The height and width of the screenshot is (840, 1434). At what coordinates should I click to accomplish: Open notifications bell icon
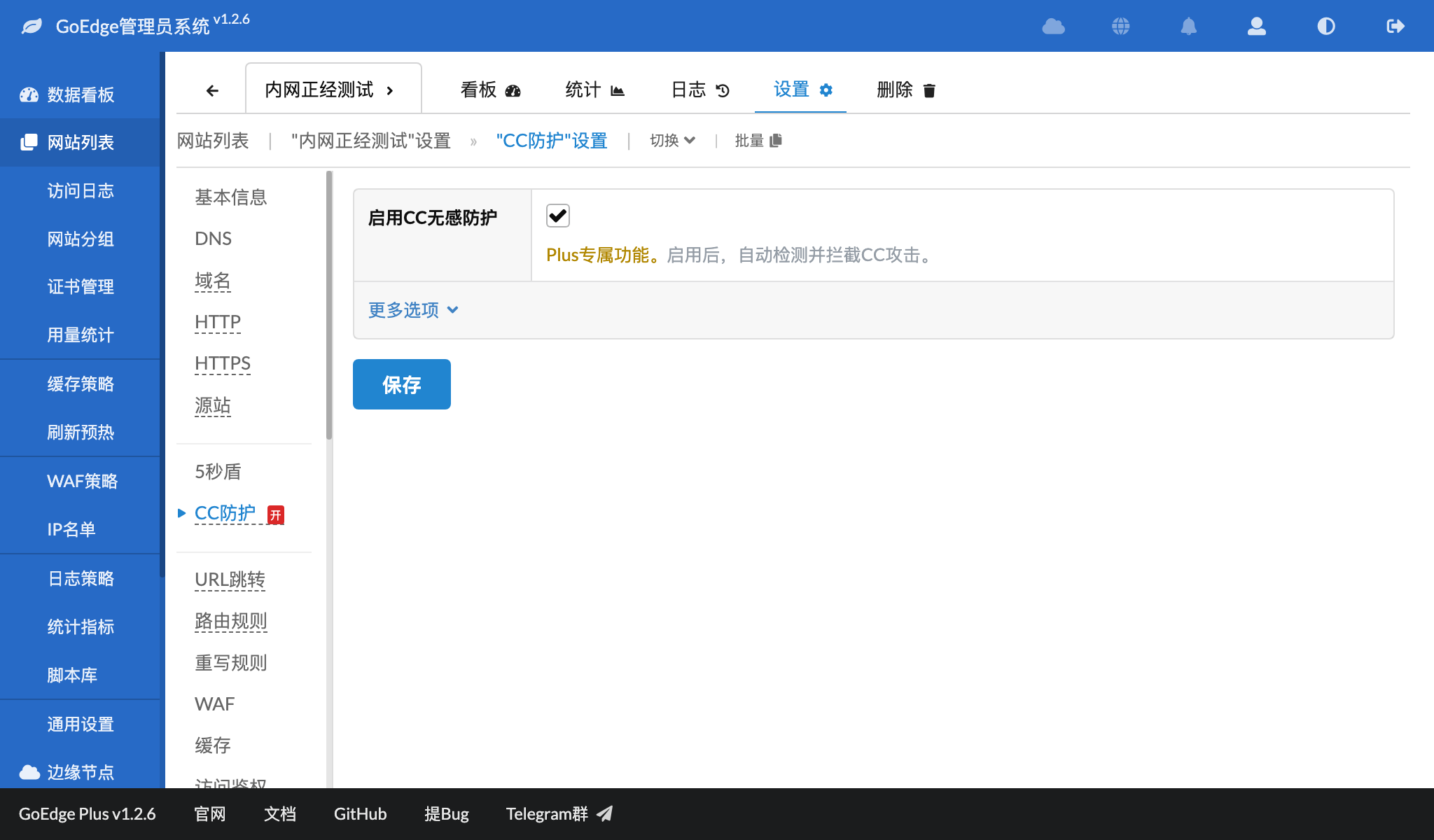[x=1189, y=27]
